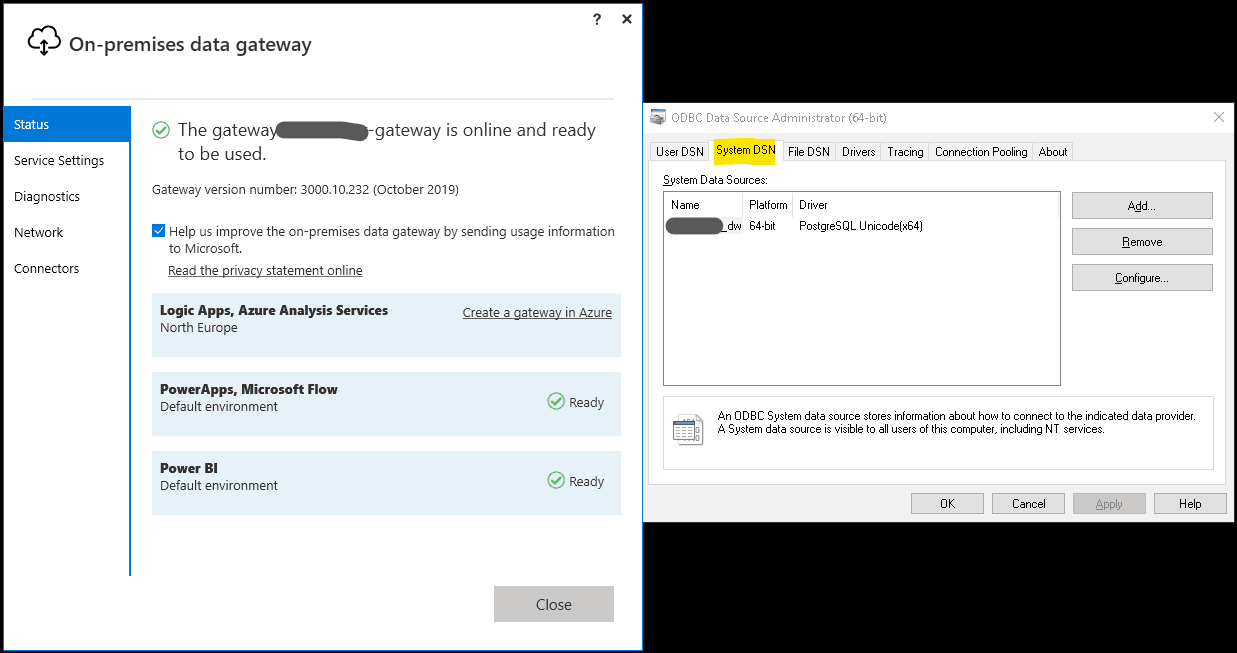The image size is (1237, 653).
Task: Open Service Settings in the sidebar
Action: click(58, 160)
